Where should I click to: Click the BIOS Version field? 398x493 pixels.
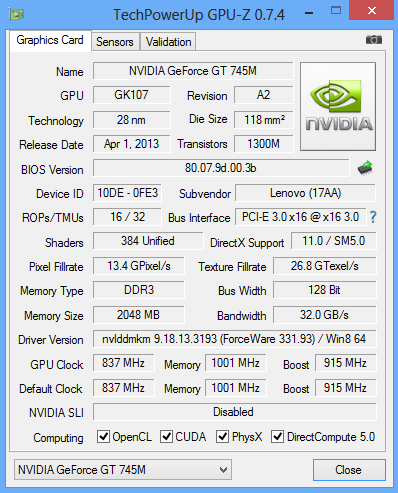pyautogui.click(x=221, y=168)
